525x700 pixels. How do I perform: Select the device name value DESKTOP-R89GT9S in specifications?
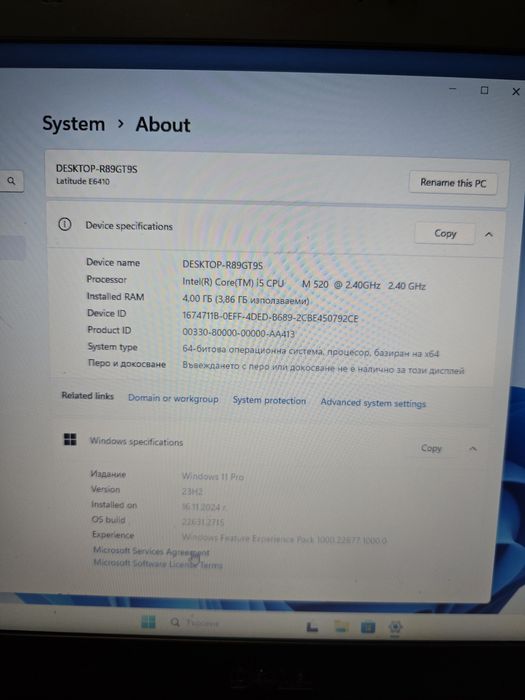point(222,264)
